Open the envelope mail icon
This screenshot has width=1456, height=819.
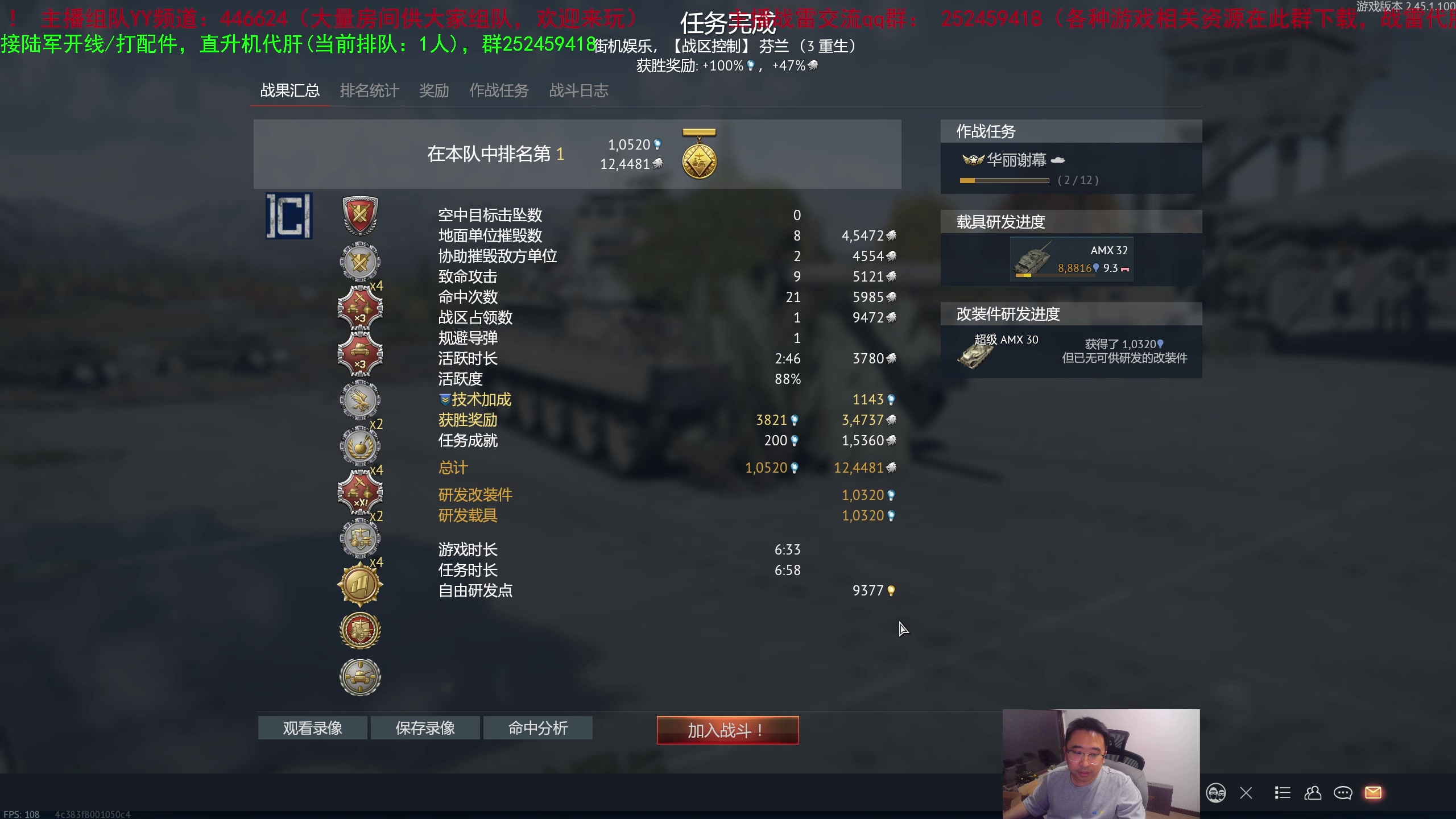1373,792
